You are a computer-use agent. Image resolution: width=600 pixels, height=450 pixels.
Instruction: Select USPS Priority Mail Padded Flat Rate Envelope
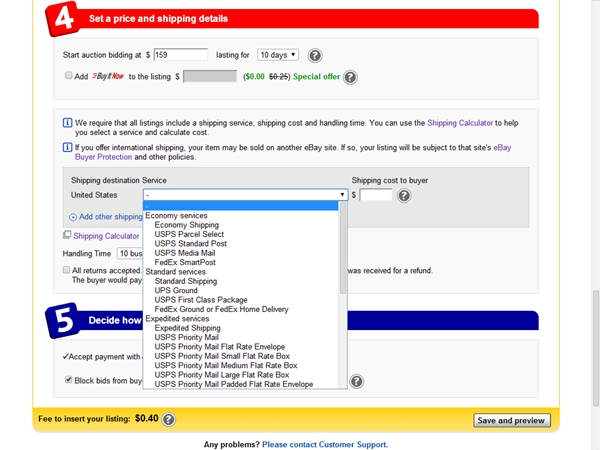coord(234,384)
